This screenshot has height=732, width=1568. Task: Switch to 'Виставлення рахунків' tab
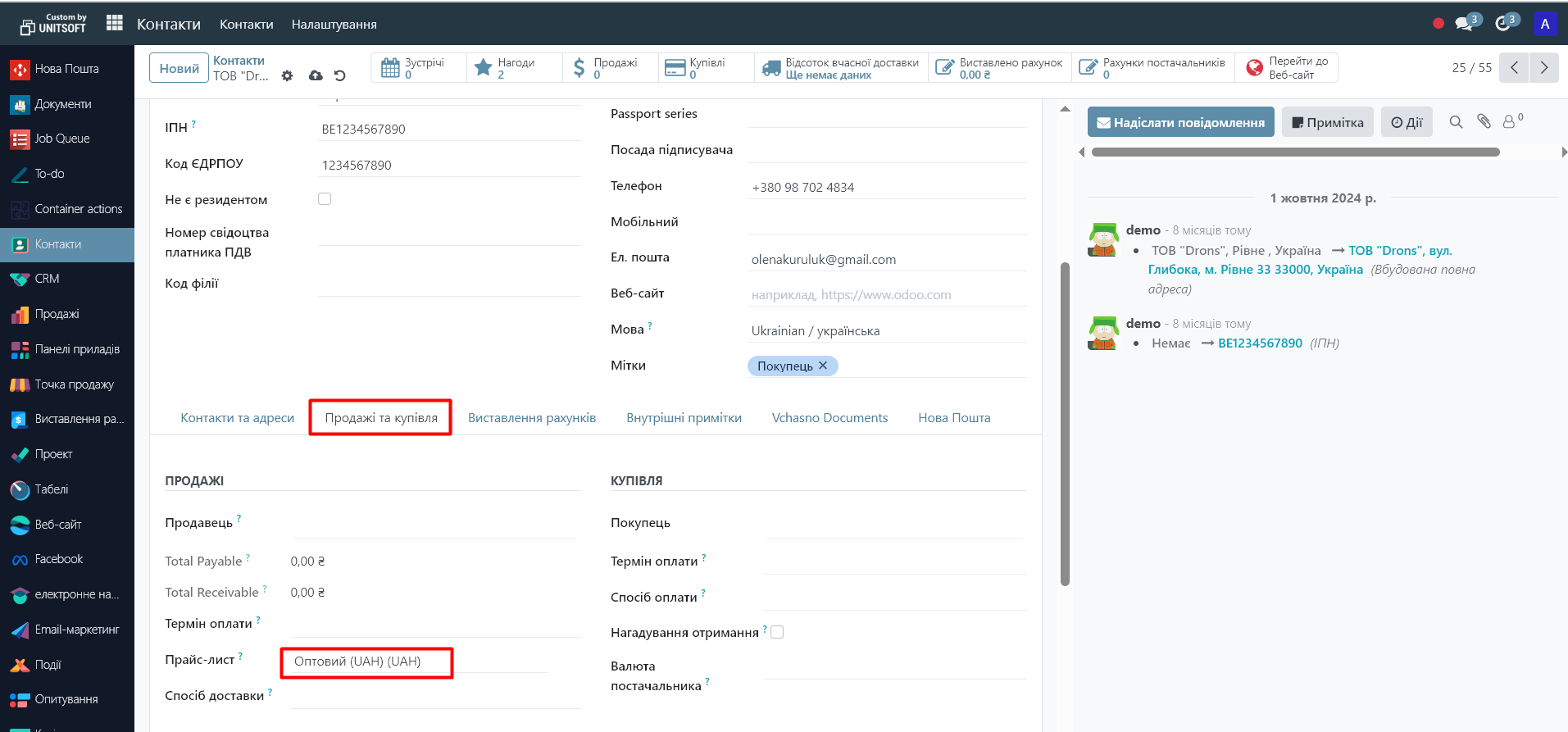tap(531, 418)
